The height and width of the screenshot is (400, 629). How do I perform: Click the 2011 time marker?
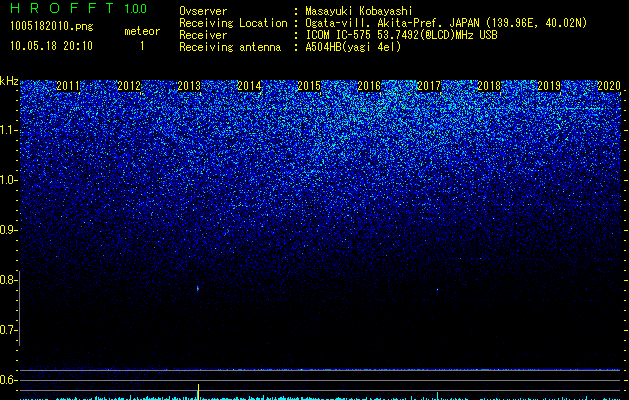click(x=68, y=85)
